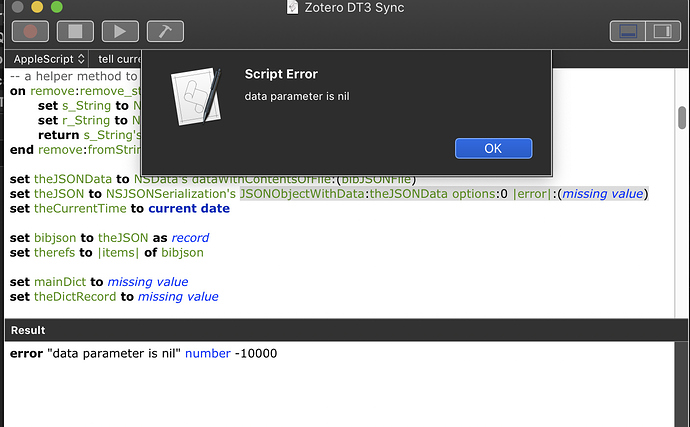Viewport: 690px width, 427px height.
Task: Click the 'data parameter is nil' dialog message
Action: pyautogui.click(x=297, y=96)
